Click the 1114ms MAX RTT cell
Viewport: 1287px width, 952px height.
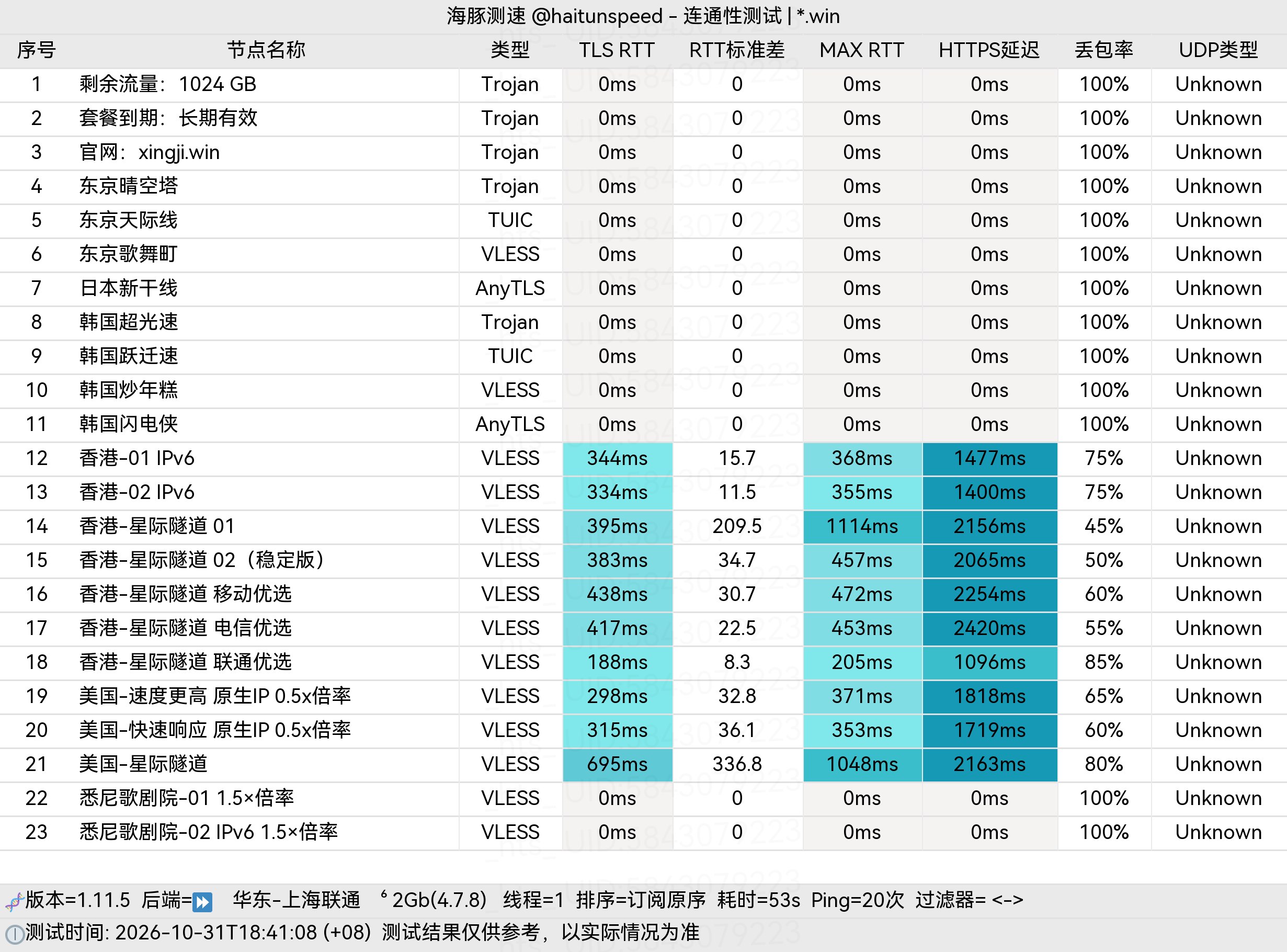[x=862, y=527]
